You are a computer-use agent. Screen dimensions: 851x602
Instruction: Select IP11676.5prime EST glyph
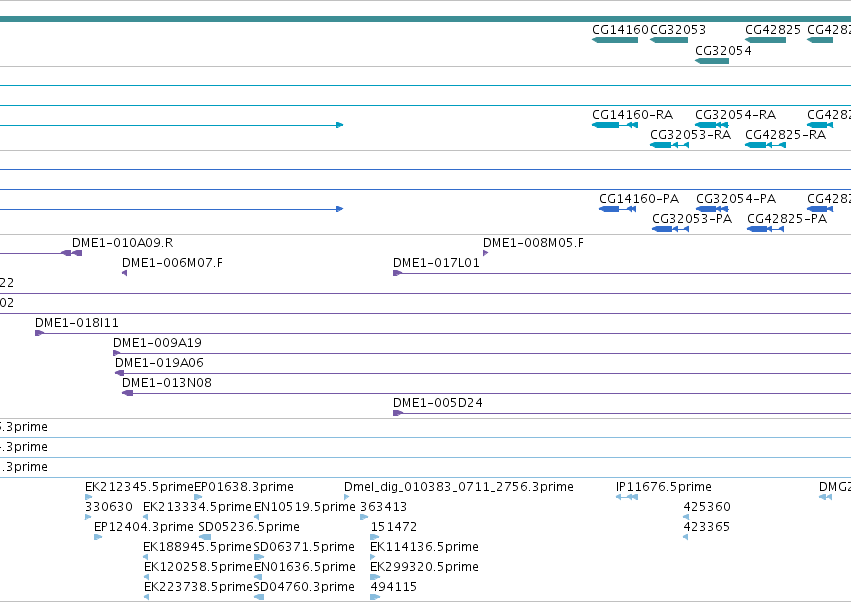point(627,497)
